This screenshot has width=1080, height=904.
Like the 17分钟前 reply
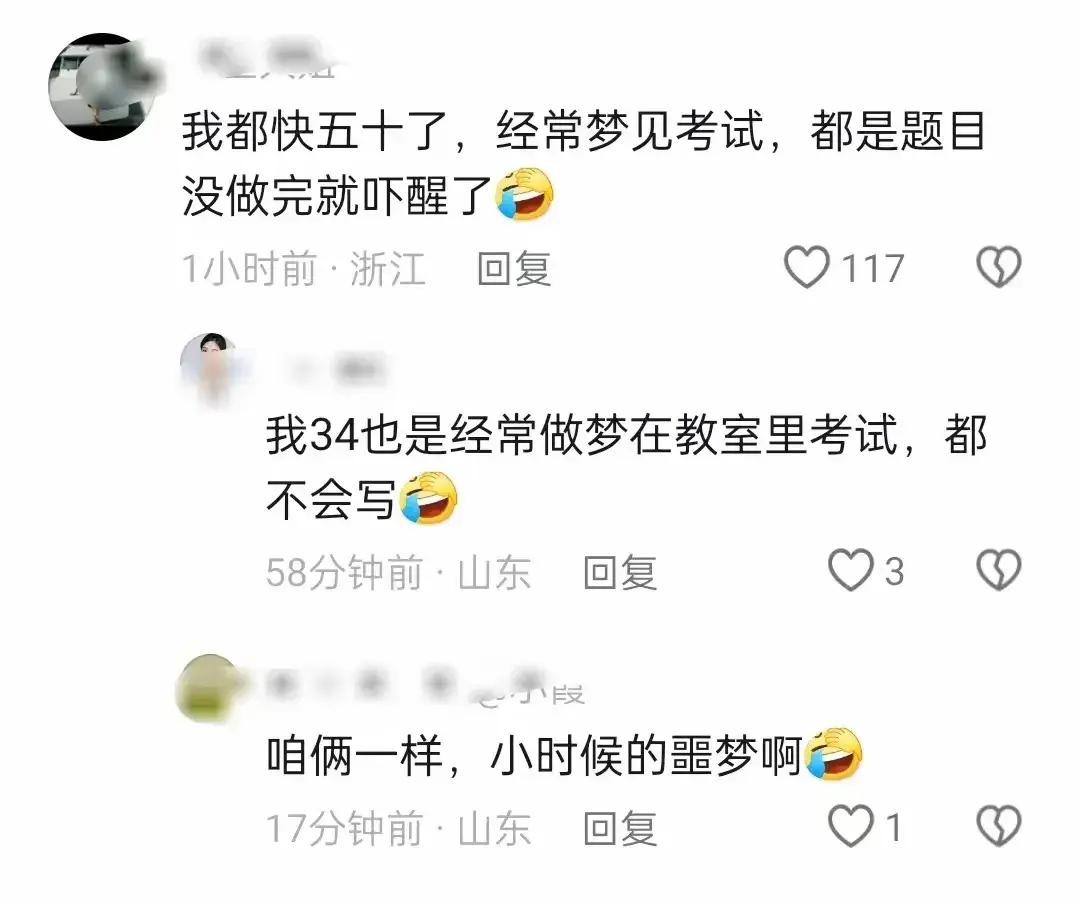pyautogui.click(x=850, y=826)
